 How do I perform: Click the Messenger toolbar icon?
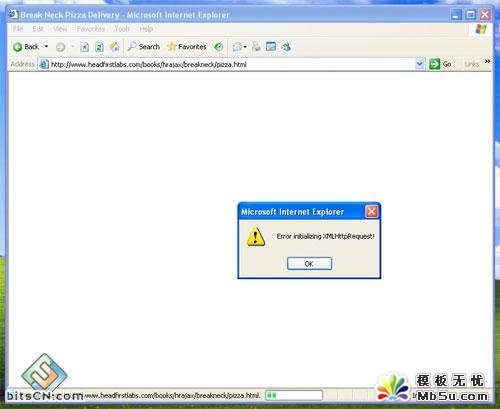point(286,47)
